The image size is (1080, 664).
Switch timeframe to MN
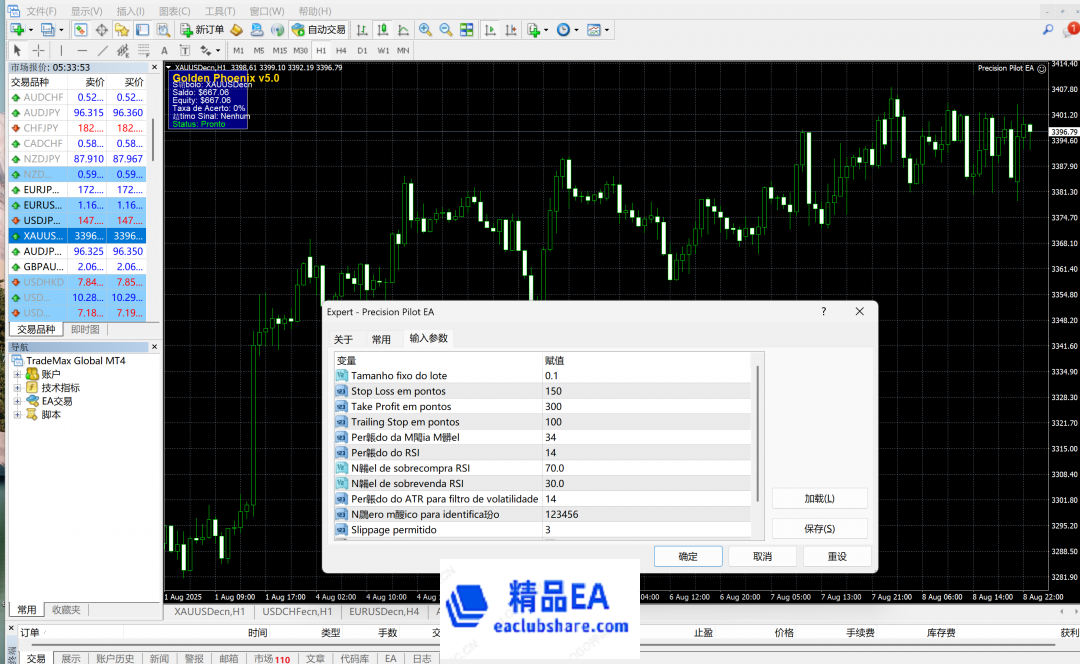click(x=403, y=50)
